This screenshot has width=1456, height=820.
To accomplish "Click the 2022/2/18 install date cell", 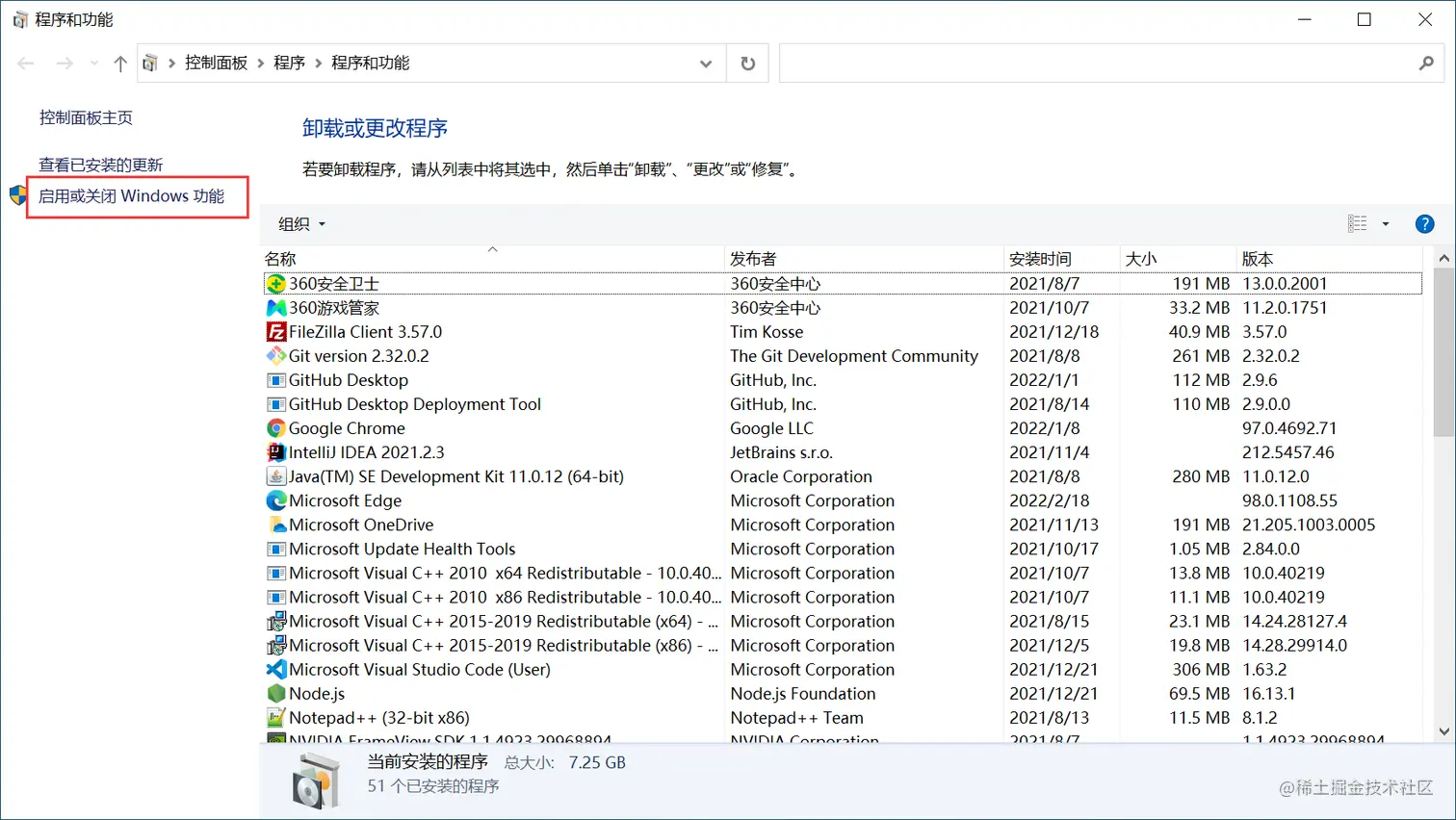I will pyautogui.click(x=1050, y=500).
